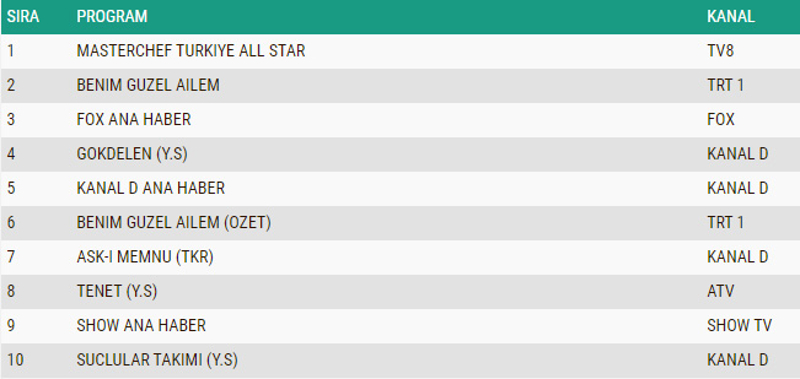
Task: Click the SIRA column header
Action: (x=23, y=16)
